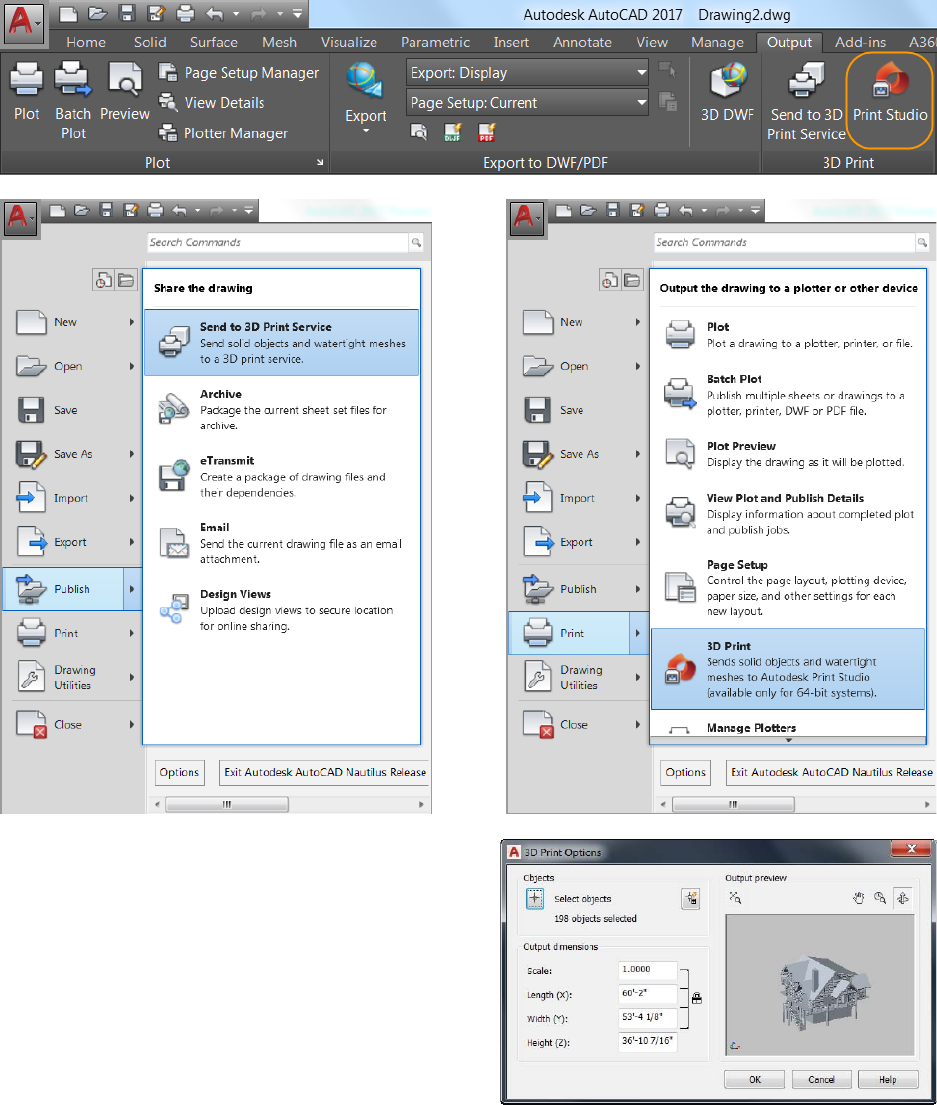The image size is (937, 1105).
Task: Open Batch Plot from the ribbon
Action: (x=73, y=101)
